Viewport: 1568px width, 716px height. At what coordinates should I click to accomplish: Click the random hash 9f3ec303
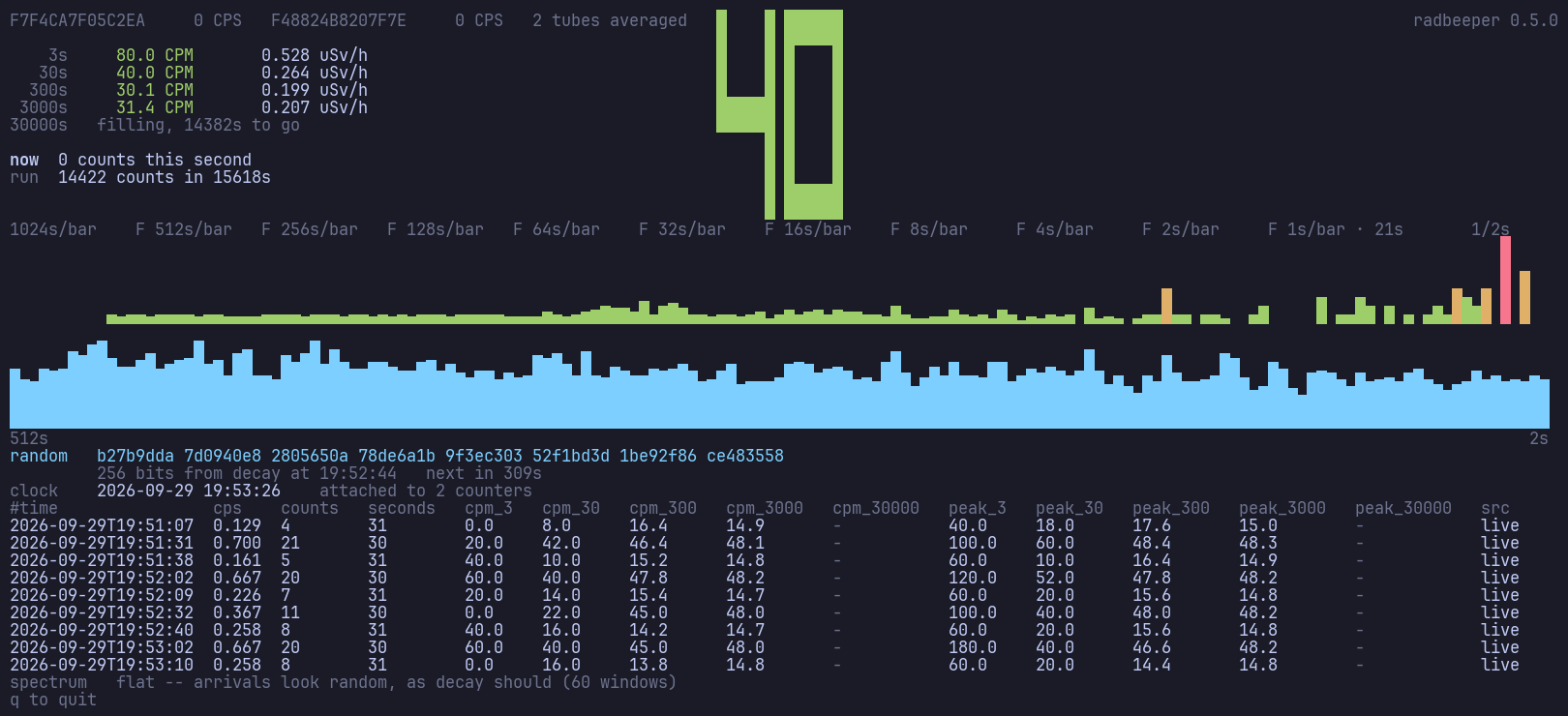click(484, 456)
